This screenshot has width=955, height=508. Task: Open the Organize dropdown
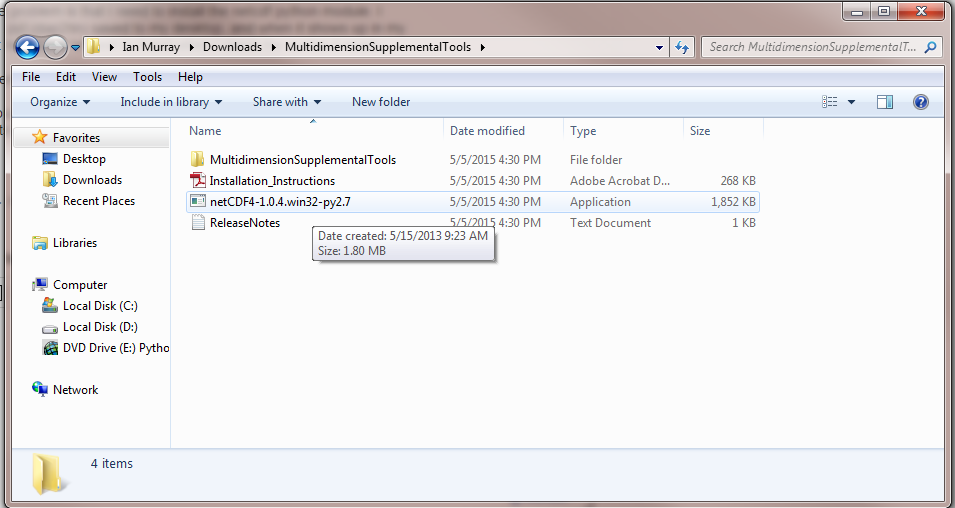pos(60,102)
